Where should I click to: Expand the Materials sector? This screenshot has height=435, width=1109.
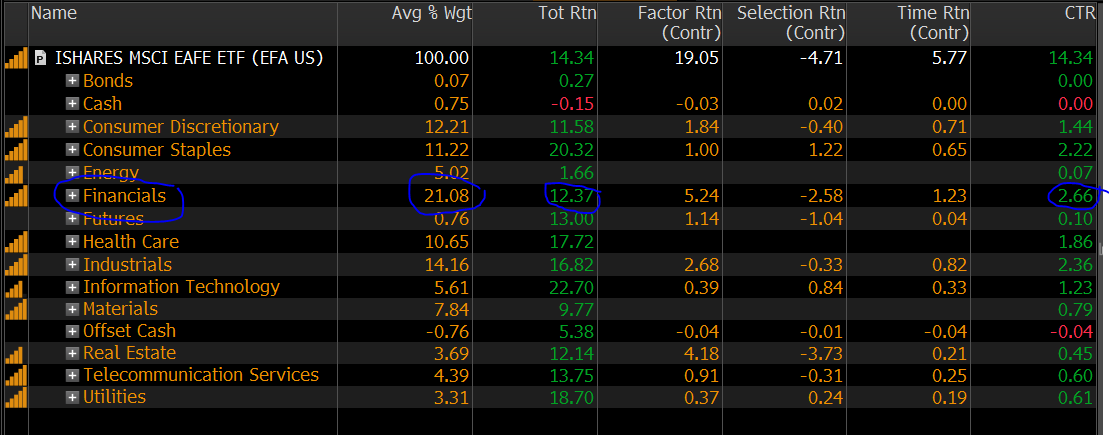71,309
